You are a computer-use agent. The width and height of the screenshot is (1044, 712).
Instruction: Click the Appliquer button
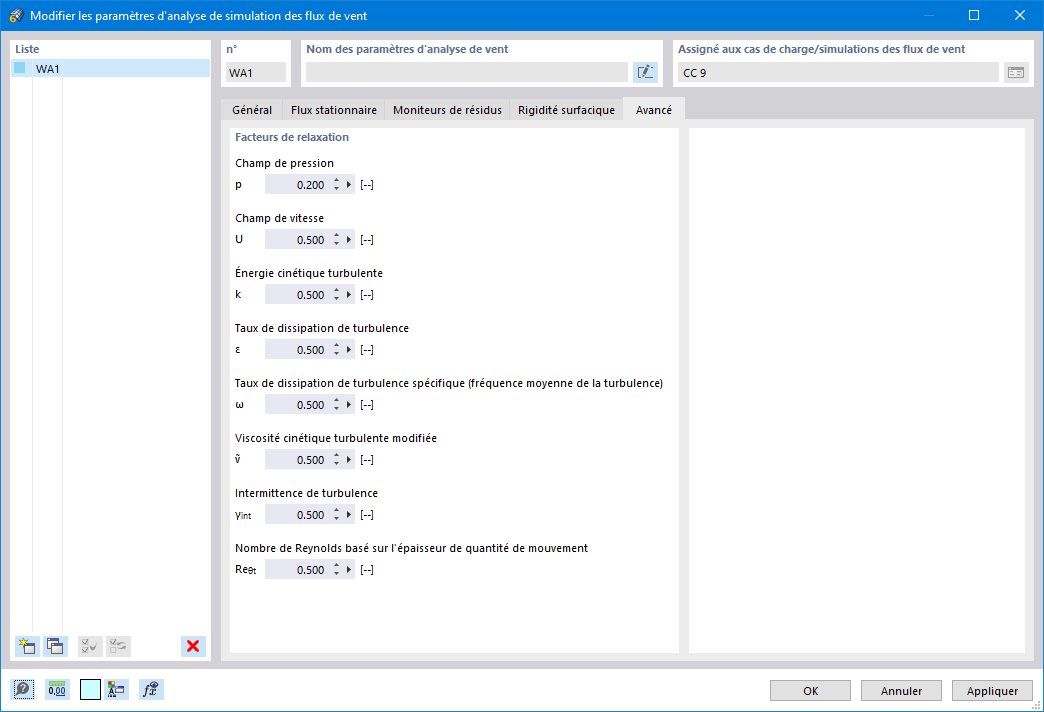[992, 691]
